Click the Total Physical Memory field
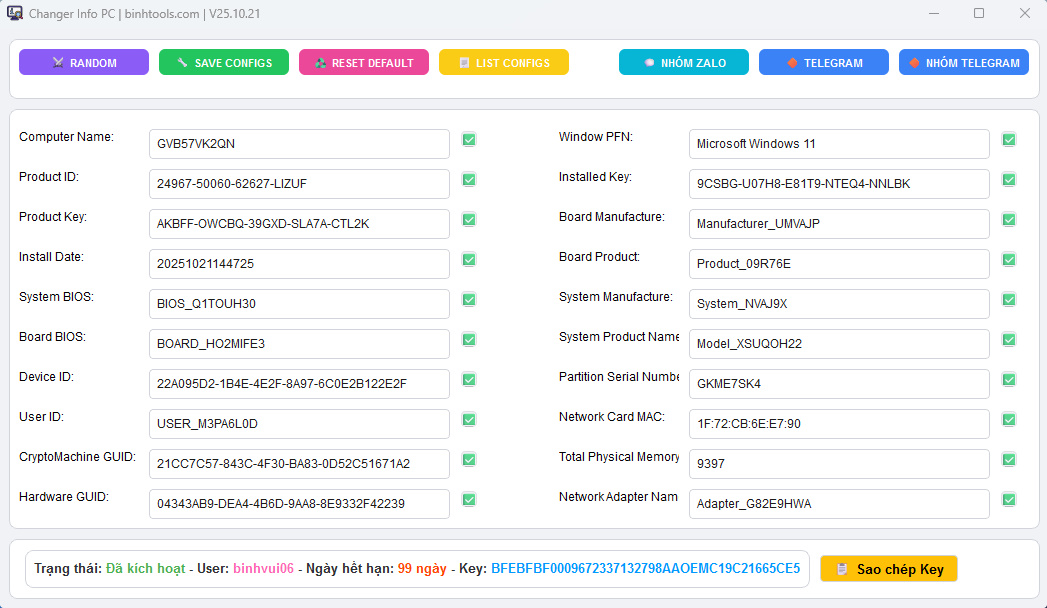The height and width of the screenshot is (608, 1047). tap(839, 464)
